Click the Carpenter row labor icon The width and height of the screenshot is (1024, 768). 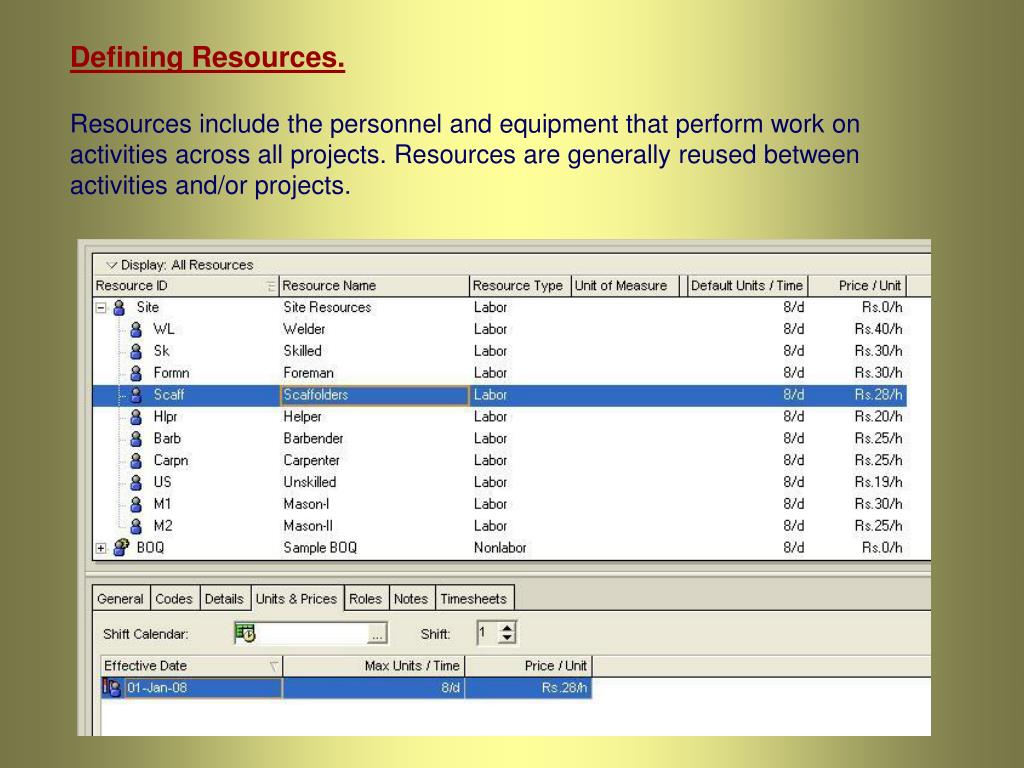pos(136,461)
